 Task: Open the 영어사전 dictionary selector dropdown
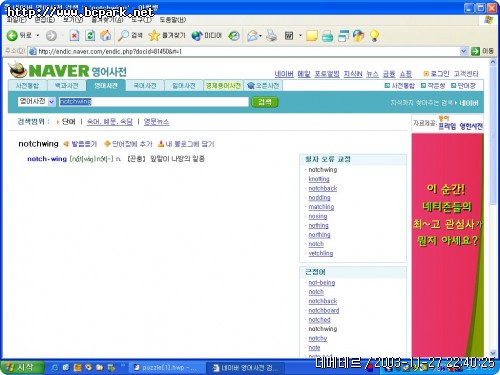click(x=37, y=102)
